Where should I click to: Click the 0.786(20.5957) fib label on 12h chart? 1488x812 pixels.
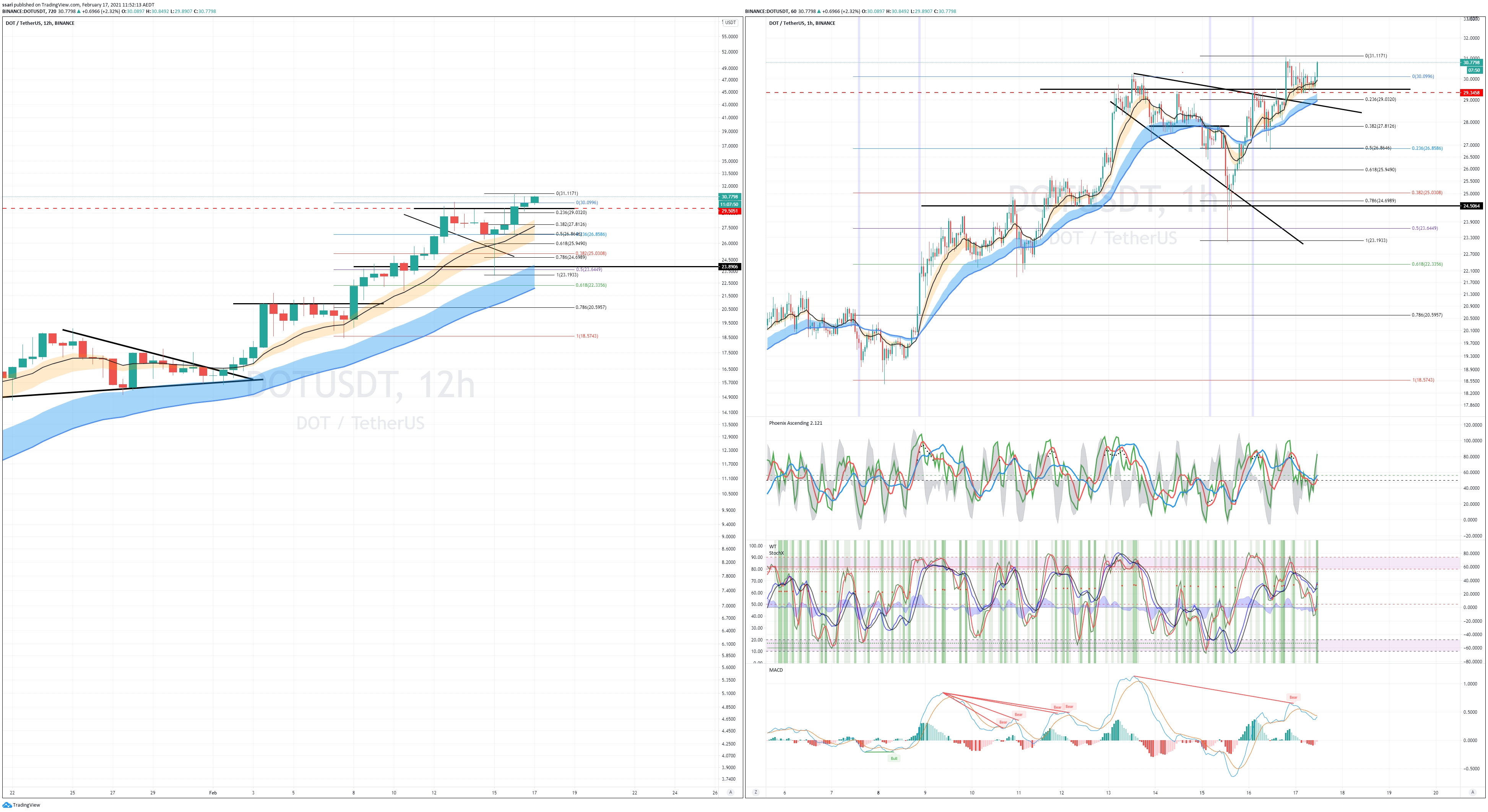(591, 307)
